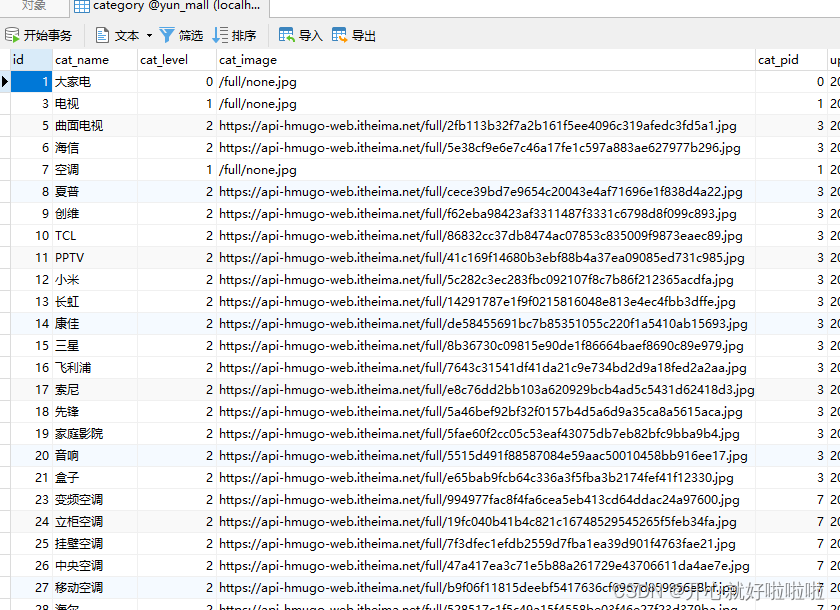
Task: Select the cell 移动空调
Action: (95, 587)
